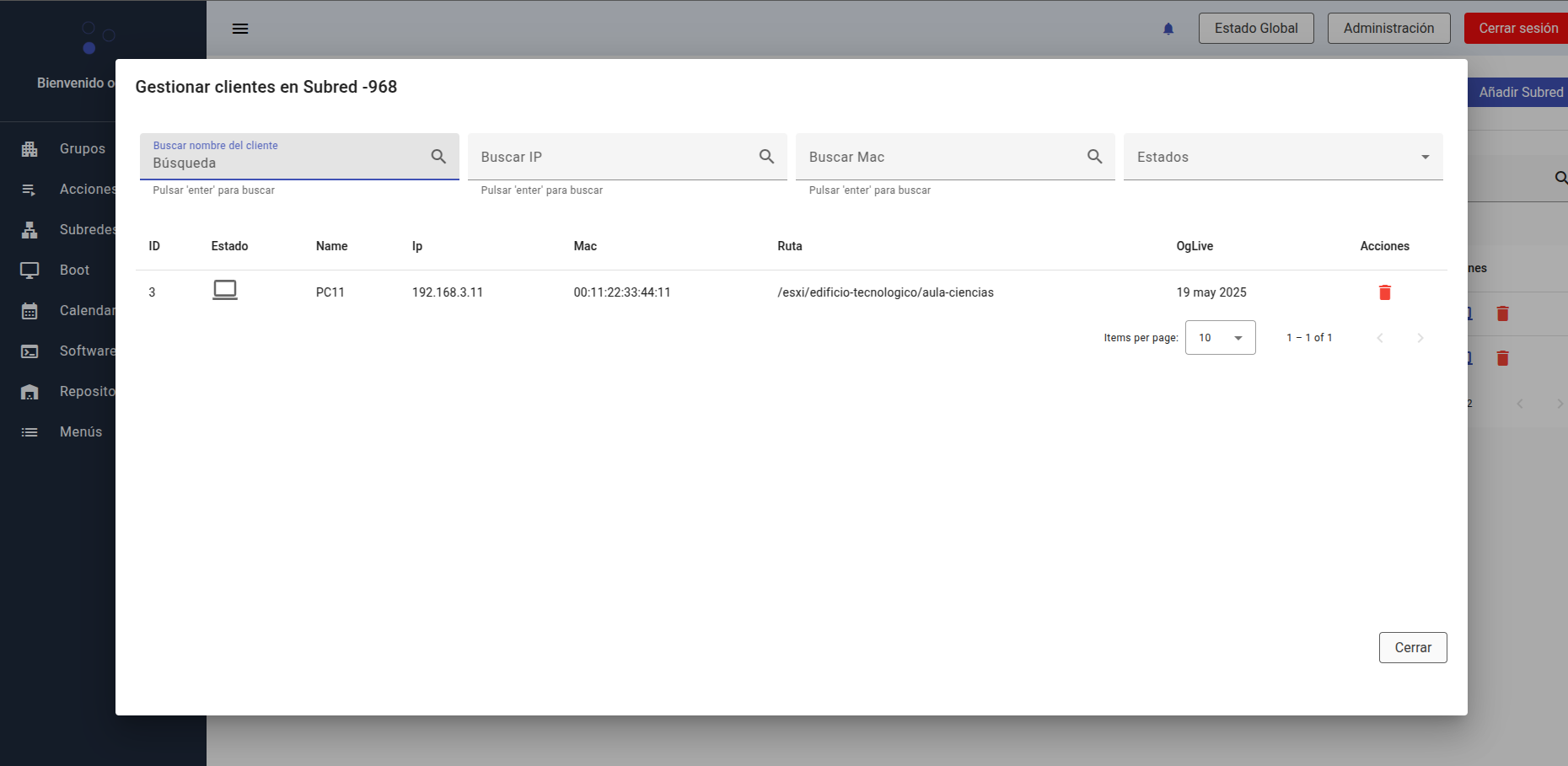The height and width of the screenshot is (766, 1568).
Task: Delete client PC11 with trash icon
Action: tap(1384, 292)
